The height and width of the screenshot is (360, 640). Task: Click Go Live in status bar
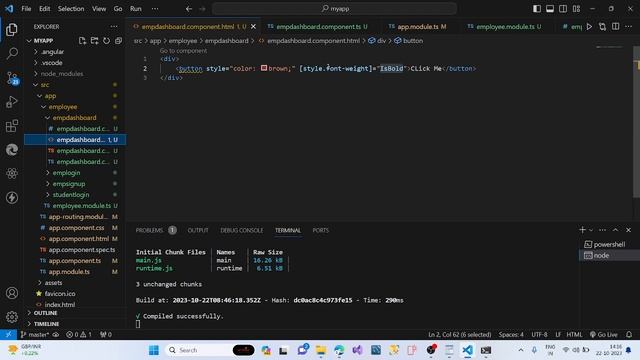[603, 334]
